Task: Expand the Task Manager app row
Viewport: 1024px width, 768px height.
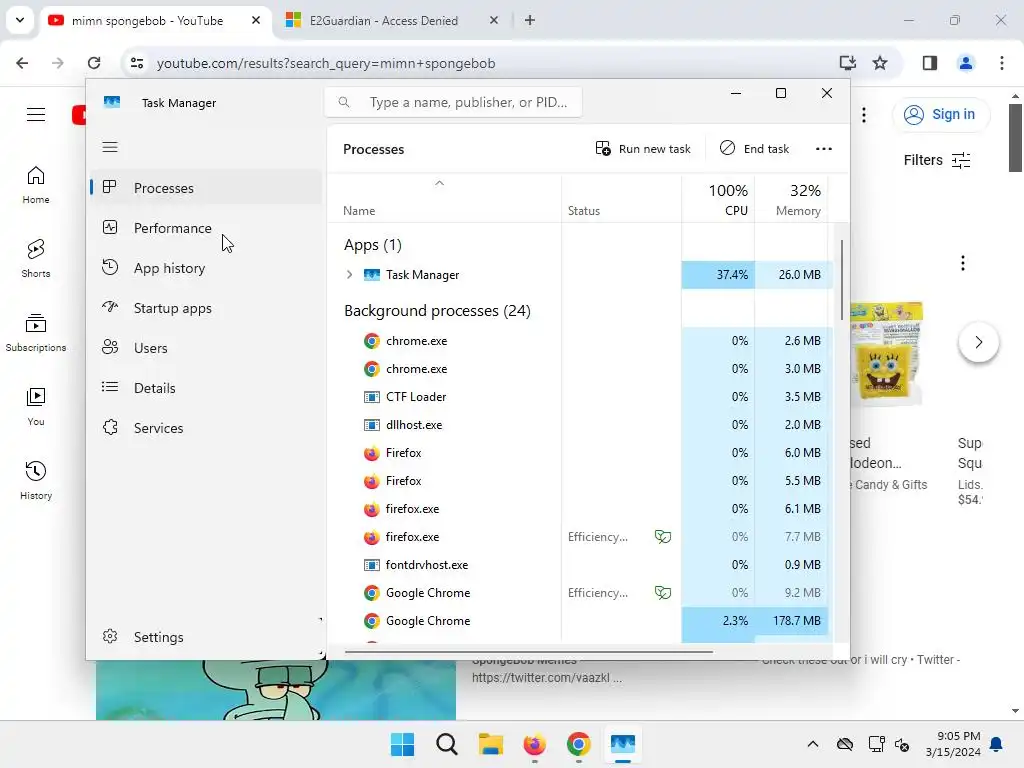Action: [349, 275]
